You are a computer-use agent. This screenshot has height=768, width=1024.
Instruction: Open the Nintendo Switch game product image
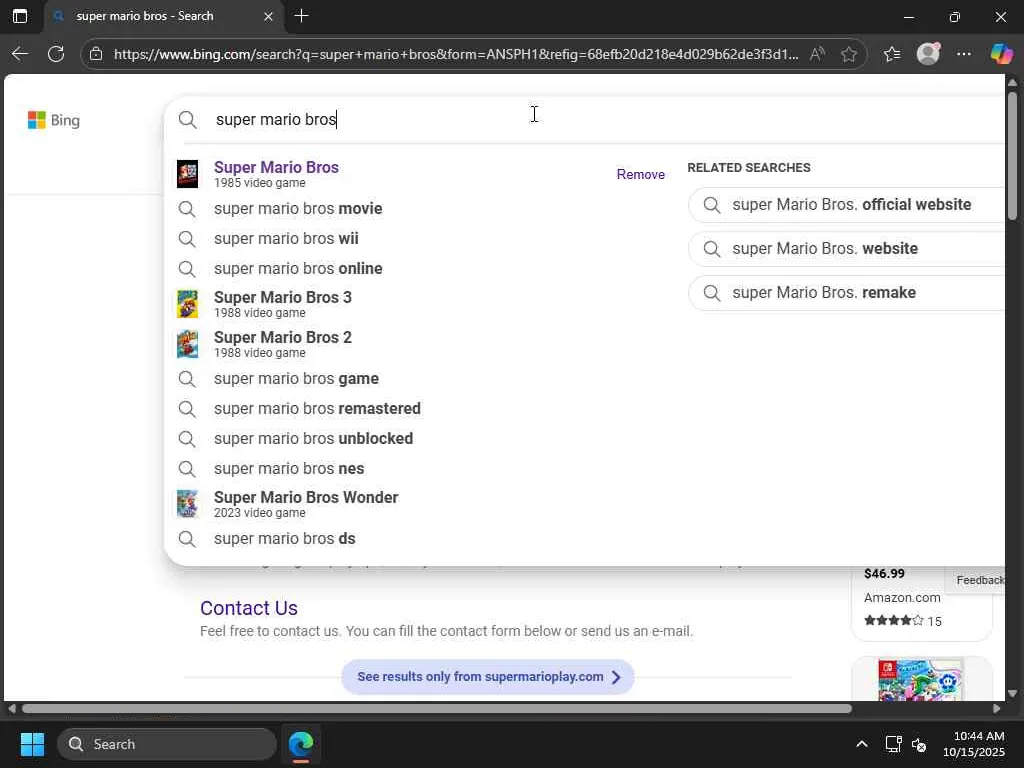(x=921, y=680)
